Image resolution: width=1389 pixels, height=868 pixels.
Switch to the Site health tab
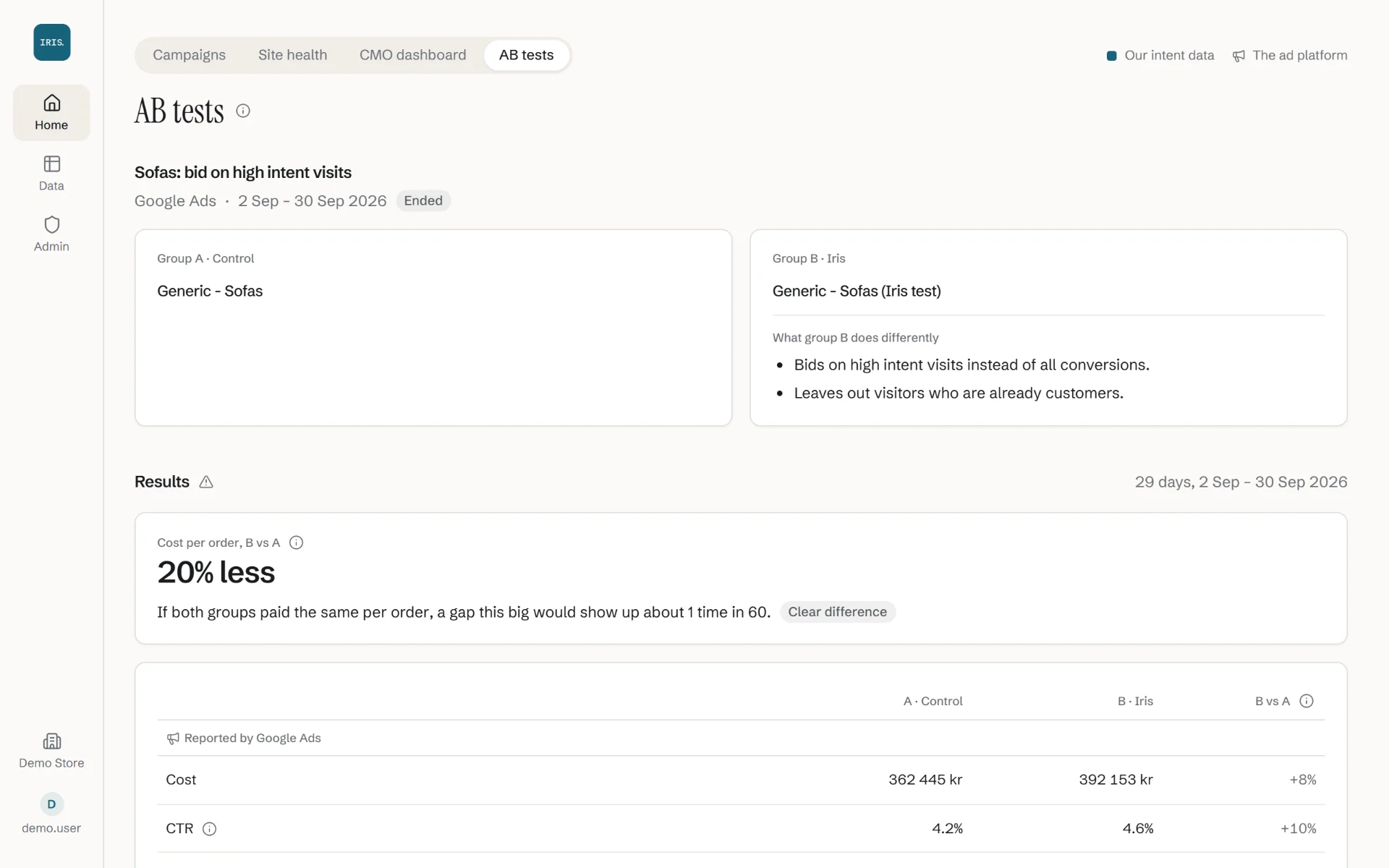292,55
